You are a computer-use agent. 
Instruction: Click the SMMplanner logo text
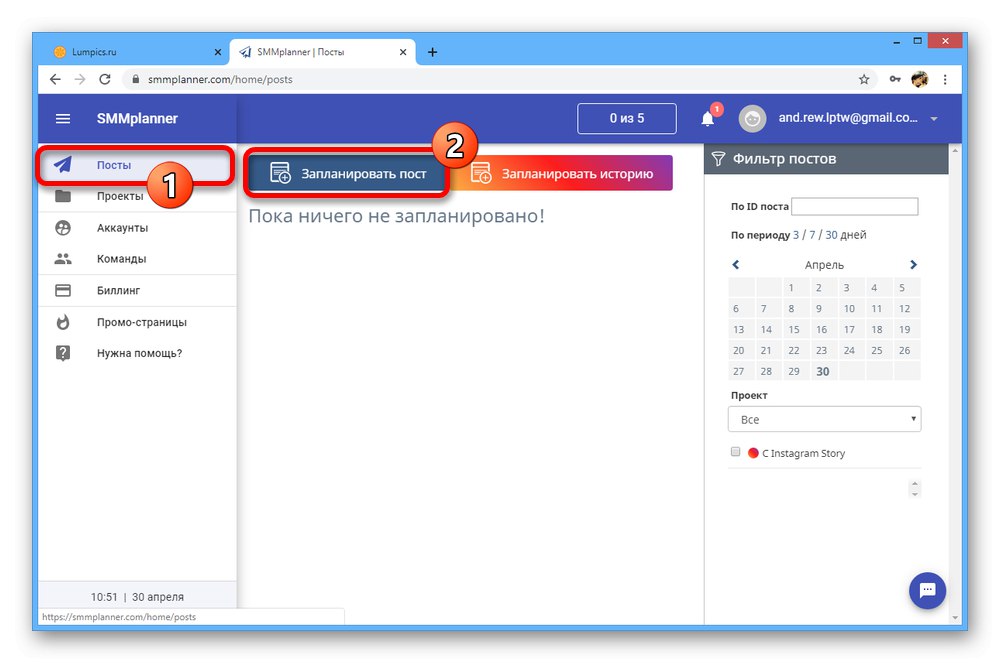[x=137, y=119]
